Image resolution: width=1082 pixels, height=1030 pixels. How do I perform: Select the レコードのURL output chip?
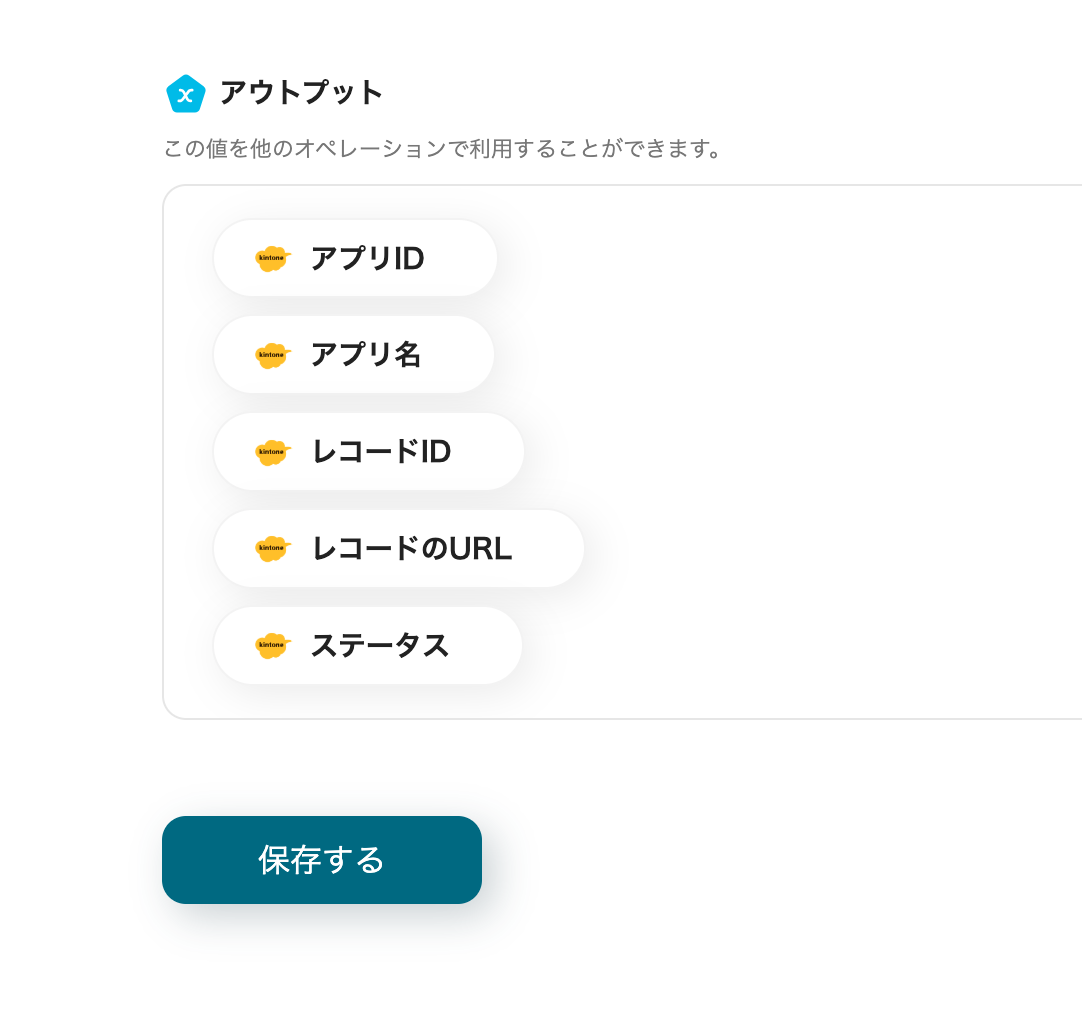pyautogui.click(x=398, y=548)
